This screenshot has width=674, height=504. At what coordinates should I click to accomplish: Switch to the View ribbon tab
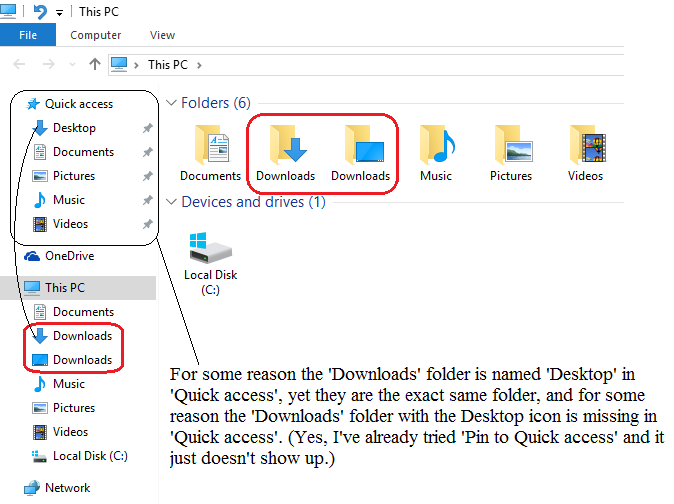point(162,35)
